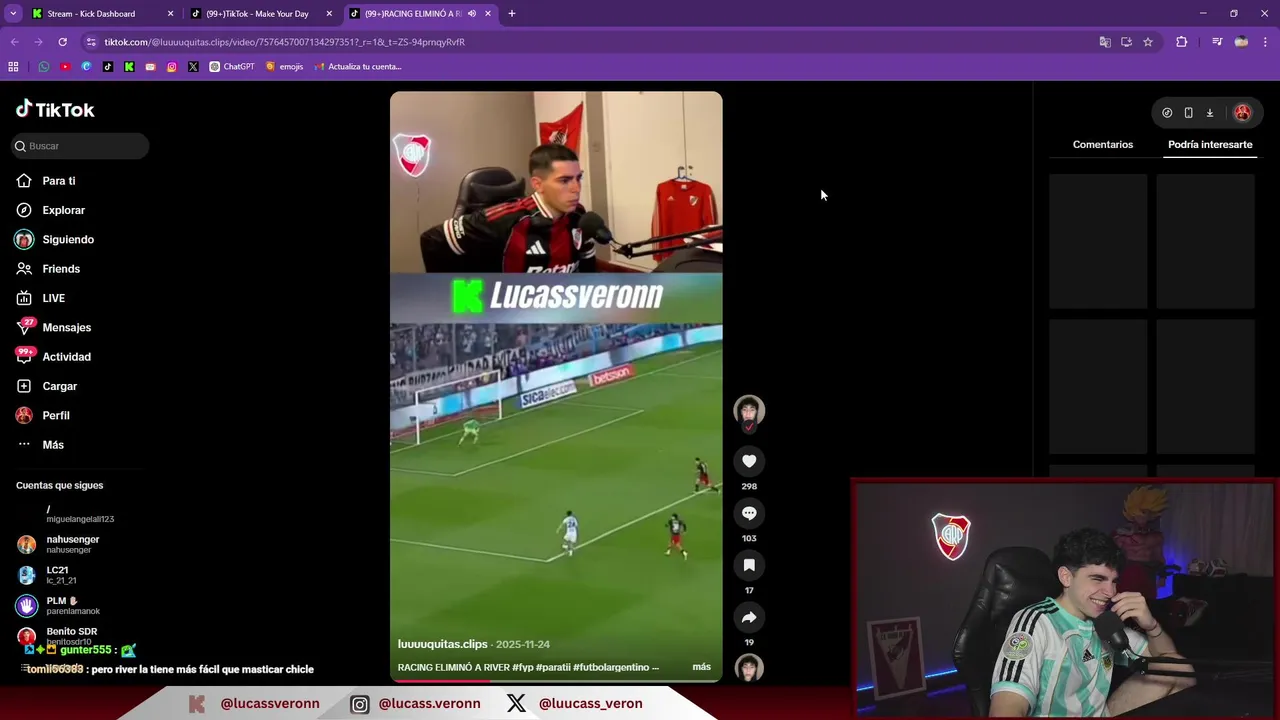This screenshot has width=1280, height=720.
Task: Reload the page
Action: (x=62, y=42)
